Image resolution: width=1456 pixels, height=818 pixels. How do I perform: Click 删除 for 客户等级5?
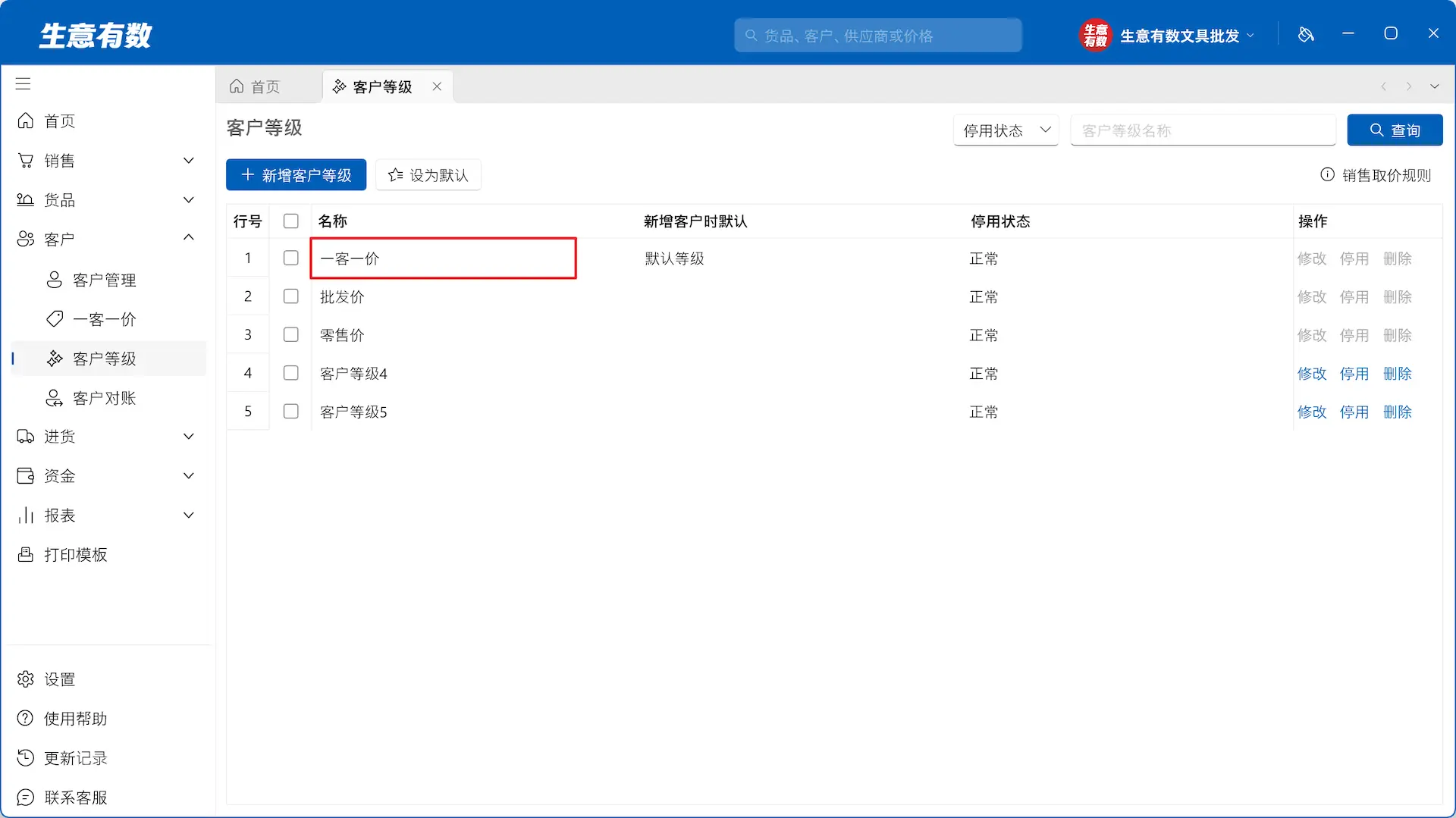tap(1397, 412)
